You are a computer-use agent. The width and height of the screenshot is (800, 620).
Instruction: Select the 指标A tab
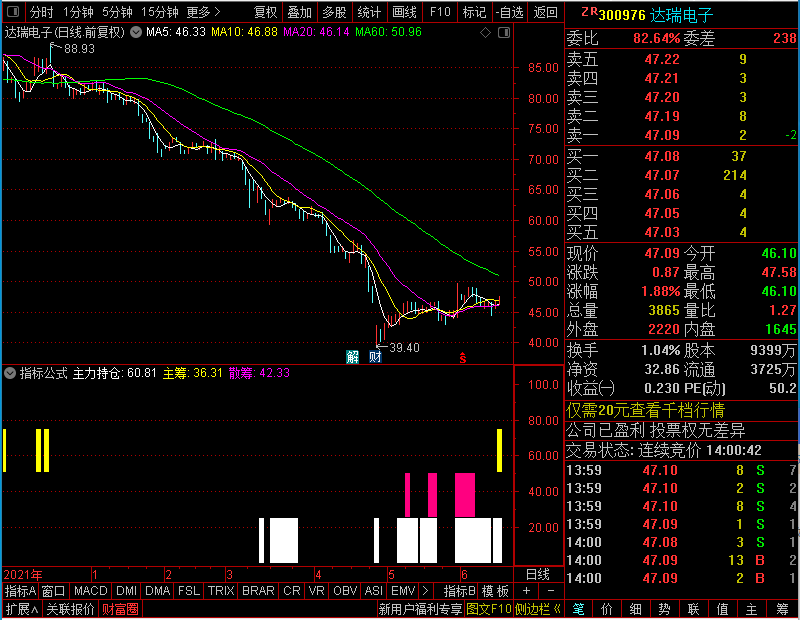[20, 591]
